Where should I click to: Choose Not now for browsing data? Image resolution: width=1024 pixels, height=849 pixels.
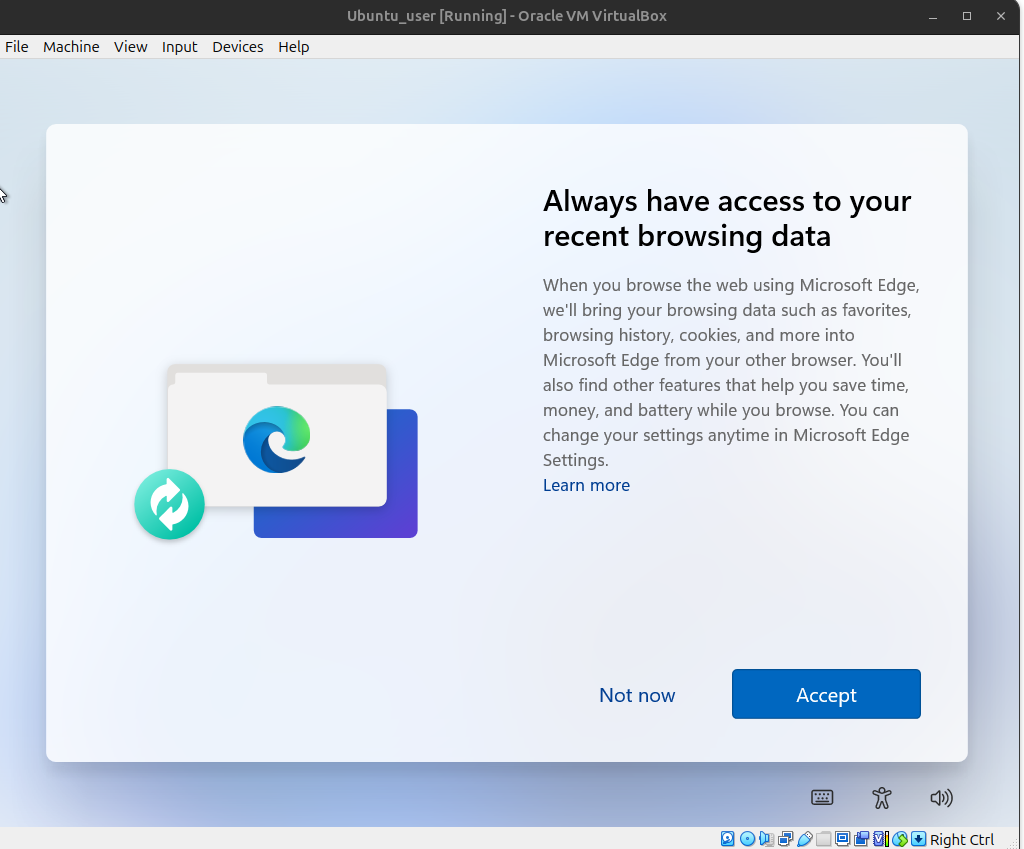click(637, 695)
